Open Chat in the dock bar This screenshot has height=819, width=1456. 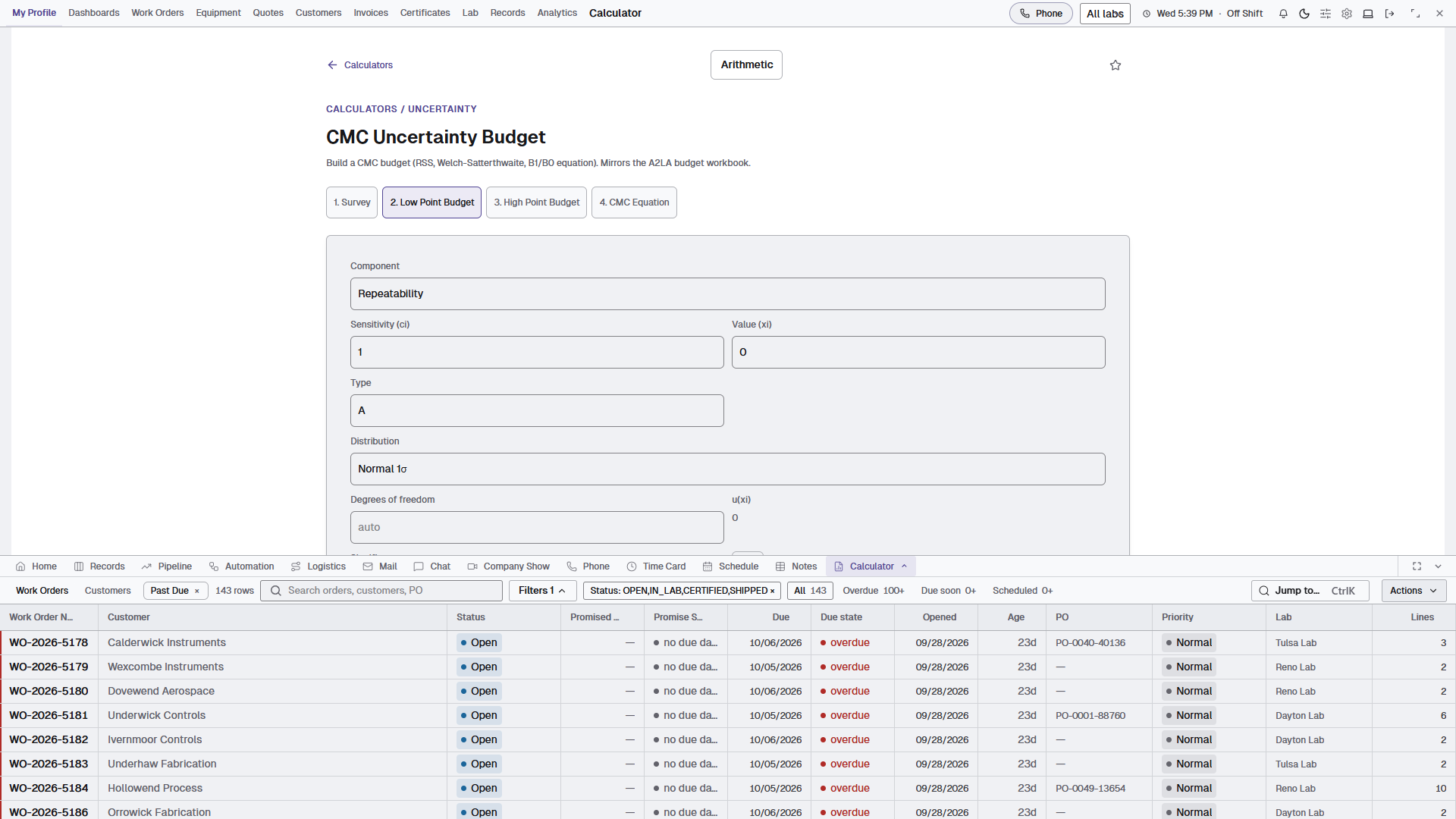pyautogui.click(x=432, y=566)
